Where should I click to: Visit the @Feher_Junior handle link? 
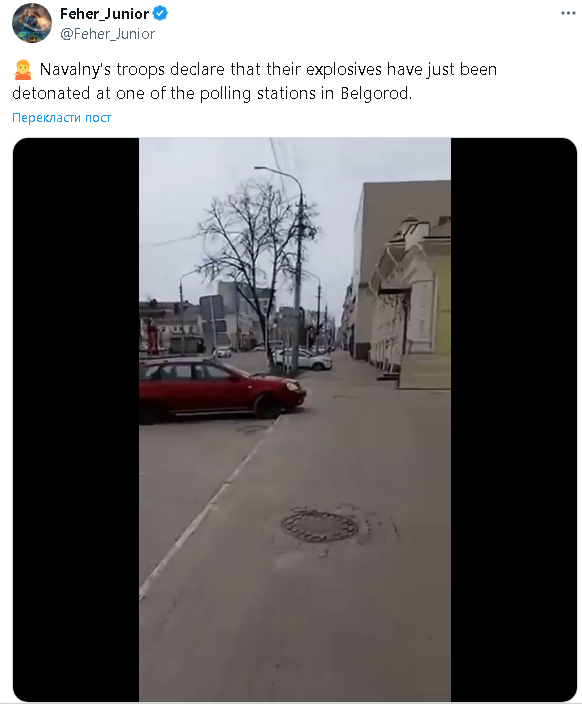pyautogui.click(x=107, y=34)
